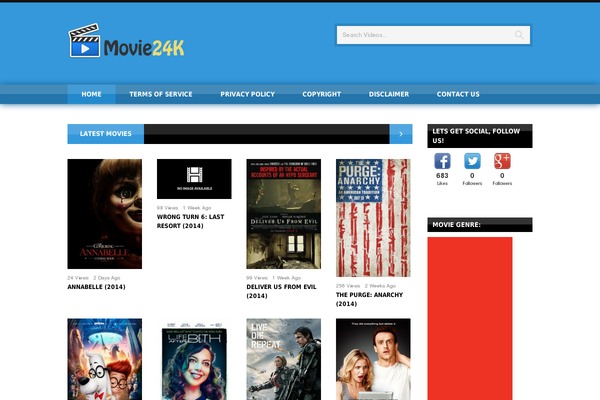Open the Google Plus social icon
This screenshot has height=400, width=600.
(x=502, y=161)
